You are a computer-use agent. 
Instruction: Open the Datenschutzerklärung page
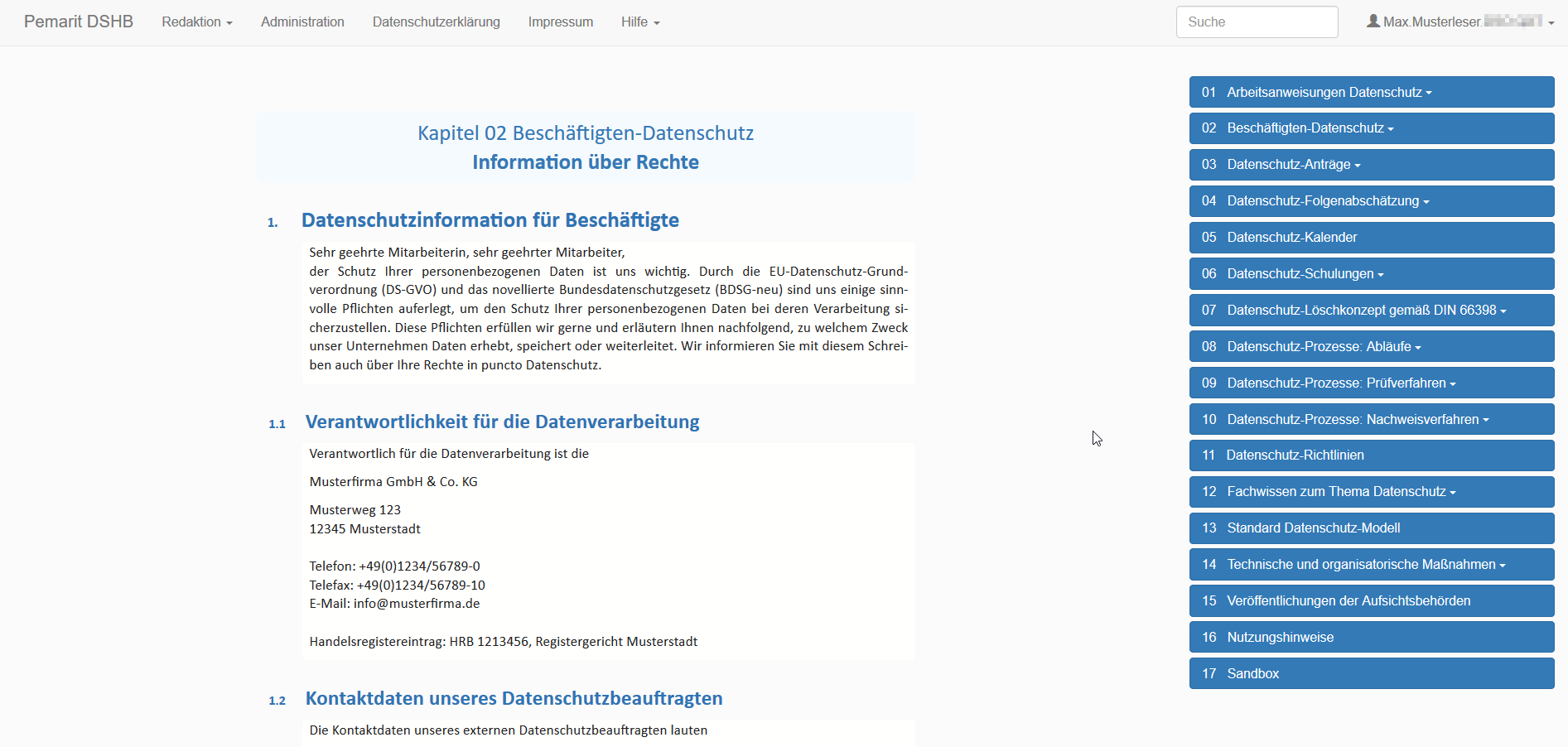(x=436, y=22)
